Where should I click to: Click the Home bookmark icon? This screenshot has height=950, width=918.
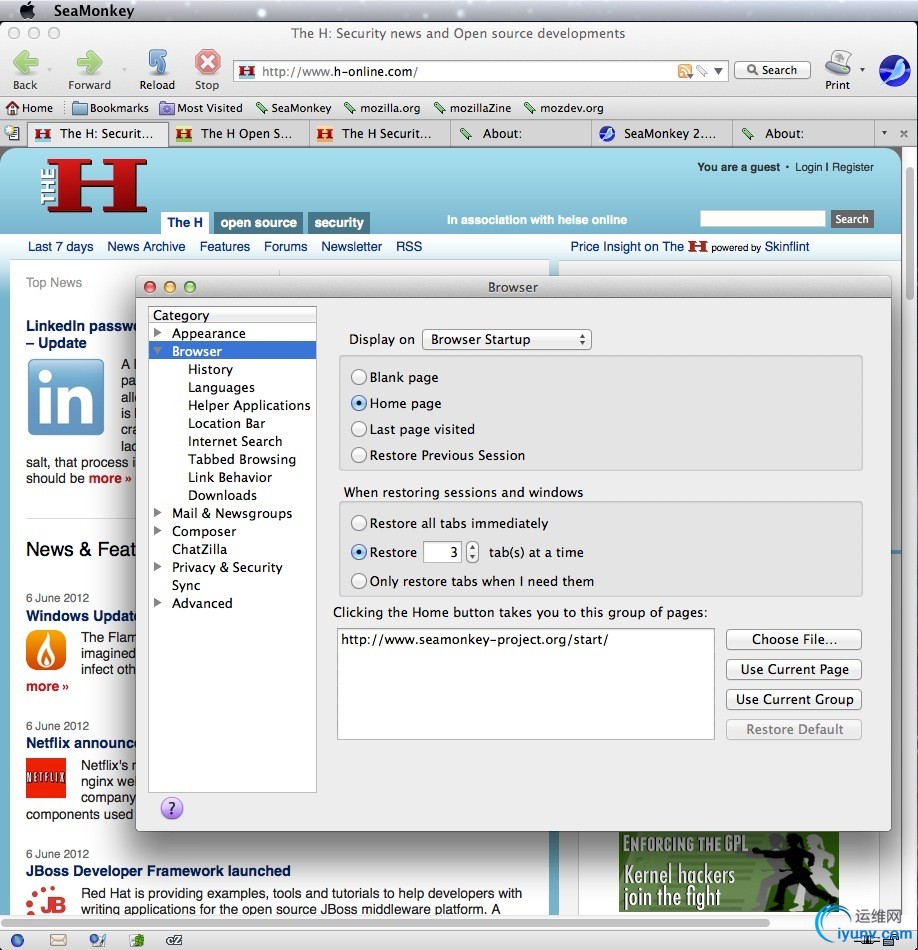tap(12, 108)
